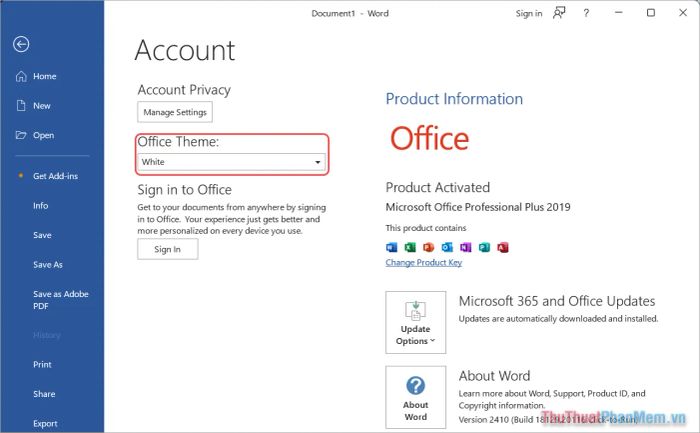Click the Account Privacy heading
700x433 pixels.
click(184, 90)
